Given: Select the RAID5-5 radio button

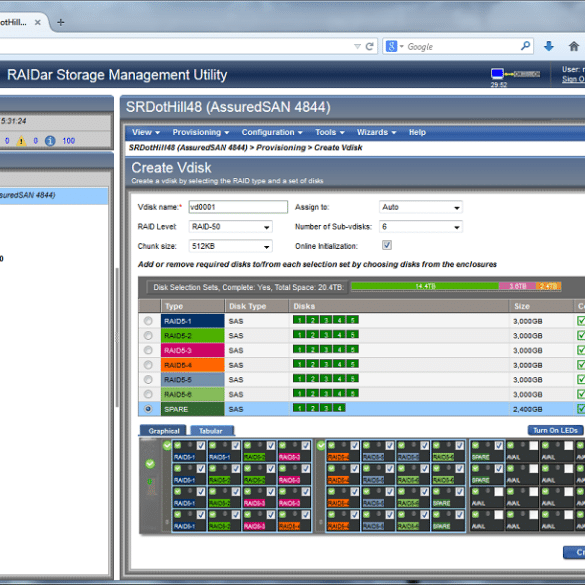Looking at the screenshot, I should point(148,379).
